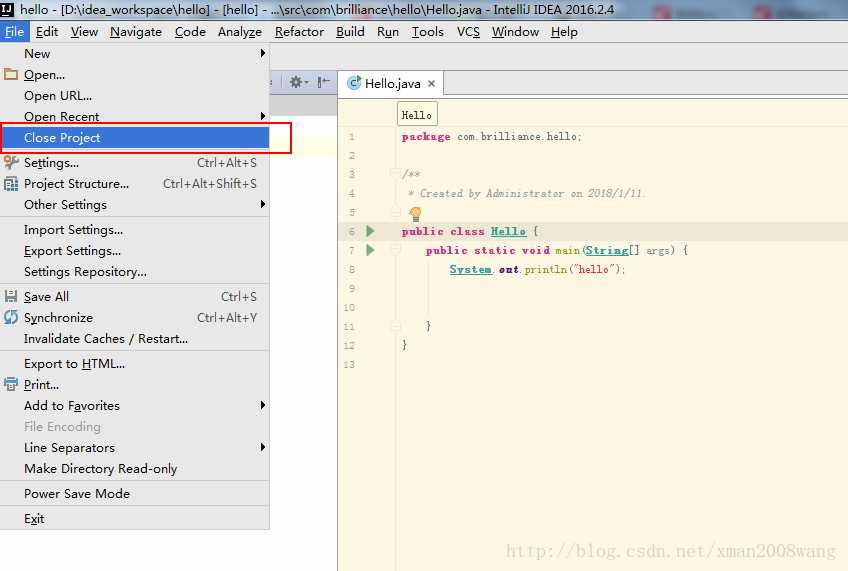Click the Java class icon on Hello.java tab
848x571 pixels.
coord(354,83)
